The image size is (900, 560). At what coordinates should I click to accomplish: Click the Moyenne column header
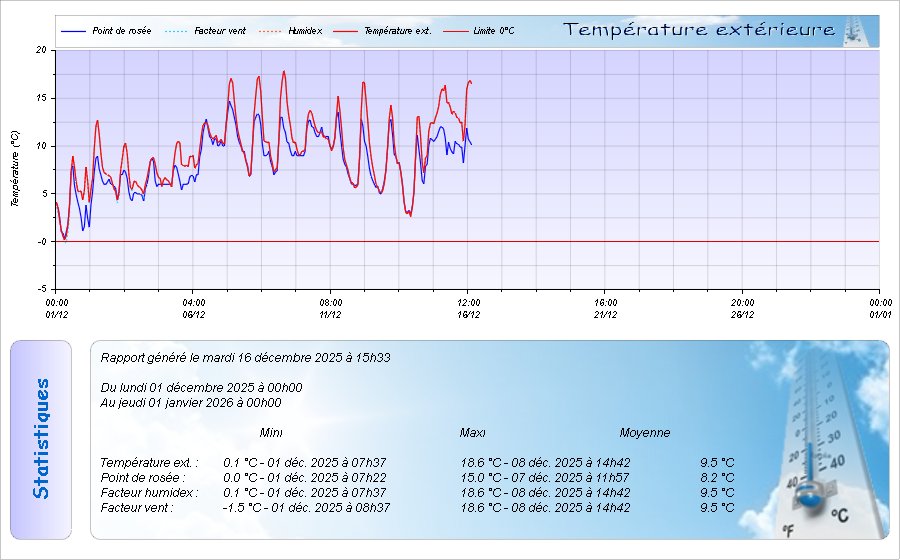[645, 433]
